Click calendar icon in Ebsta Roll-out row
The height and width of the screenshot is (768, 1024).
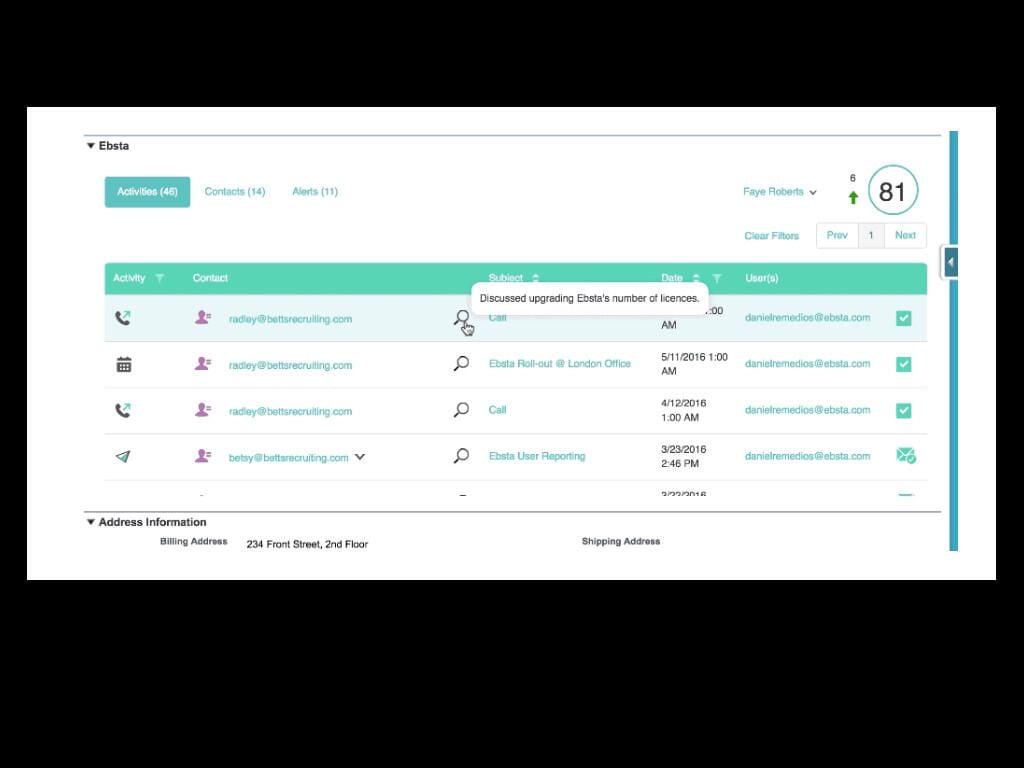[123, 364]
